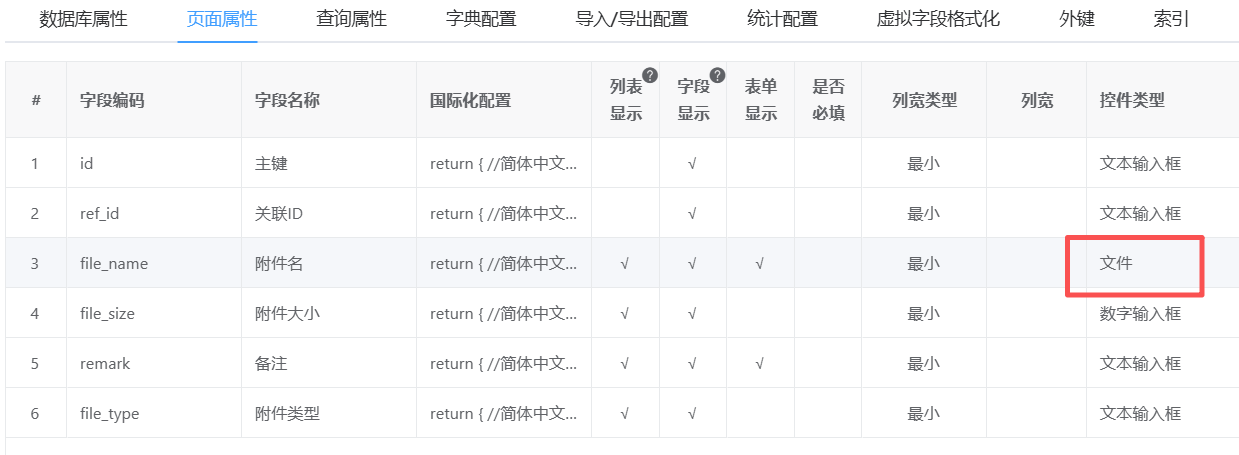Screen dimensions: 1239x455
Task: Go to the 字典配置 tab
Action: click(x=481, y=19)
